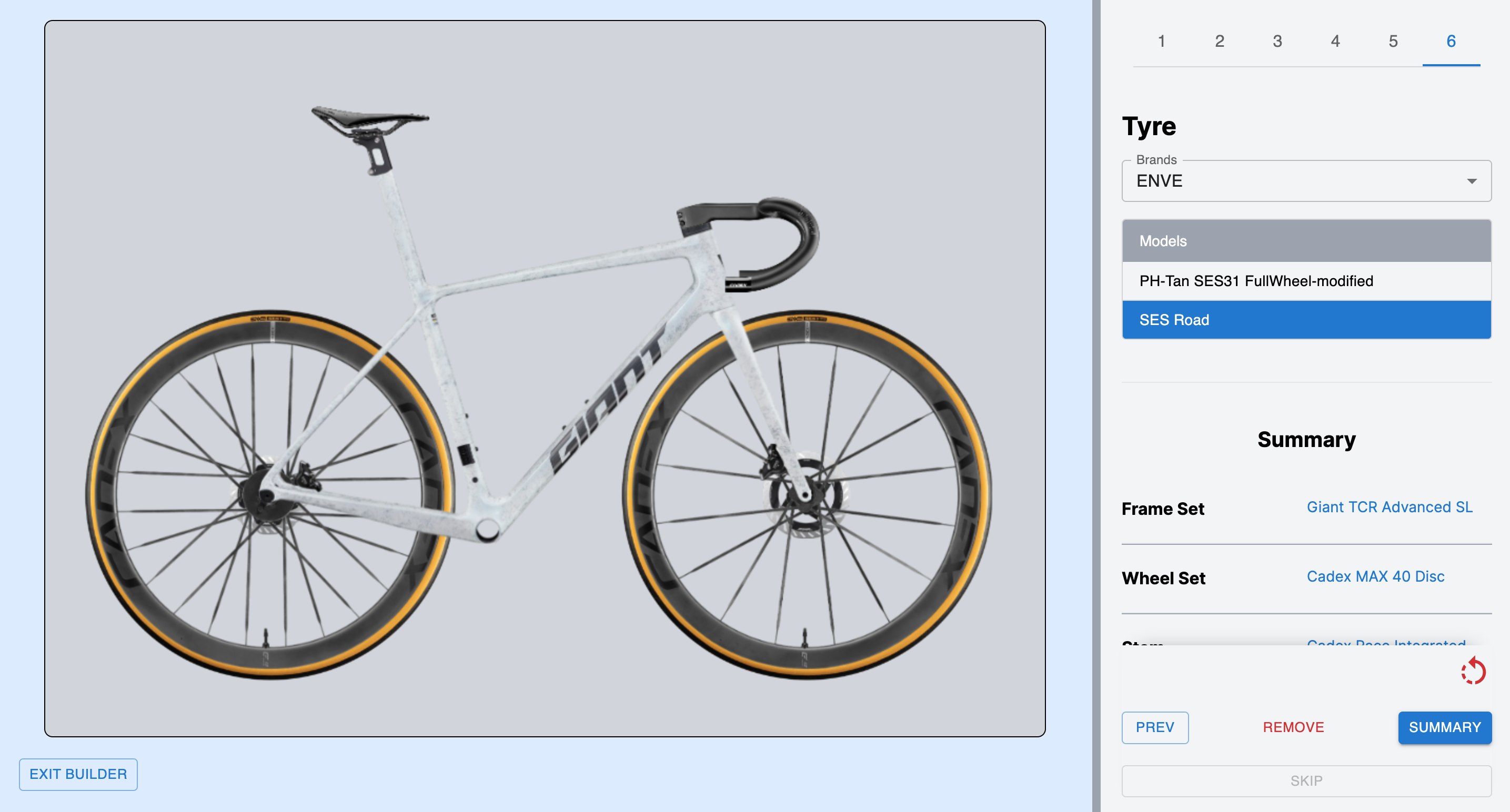This screenshot has height=812, width=1510.
Task: Jump to step 5 tab
Action: click(x=1393, y=42)
